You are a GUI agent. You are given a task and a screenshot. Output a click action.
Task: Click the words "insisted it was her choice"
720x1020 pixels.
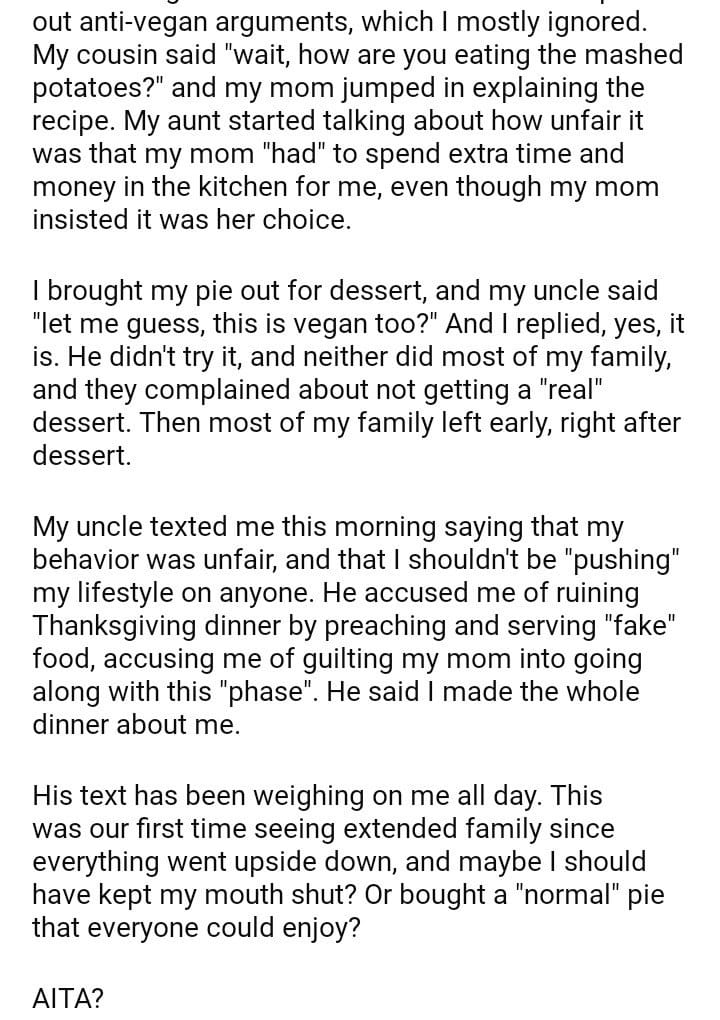(x=190, y=221)
